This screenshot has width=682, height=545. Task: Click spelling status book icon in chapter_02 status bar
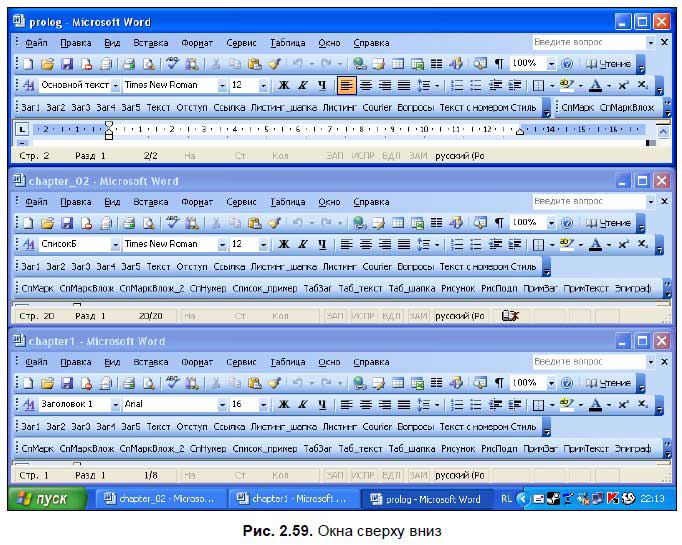click(510, 316)
